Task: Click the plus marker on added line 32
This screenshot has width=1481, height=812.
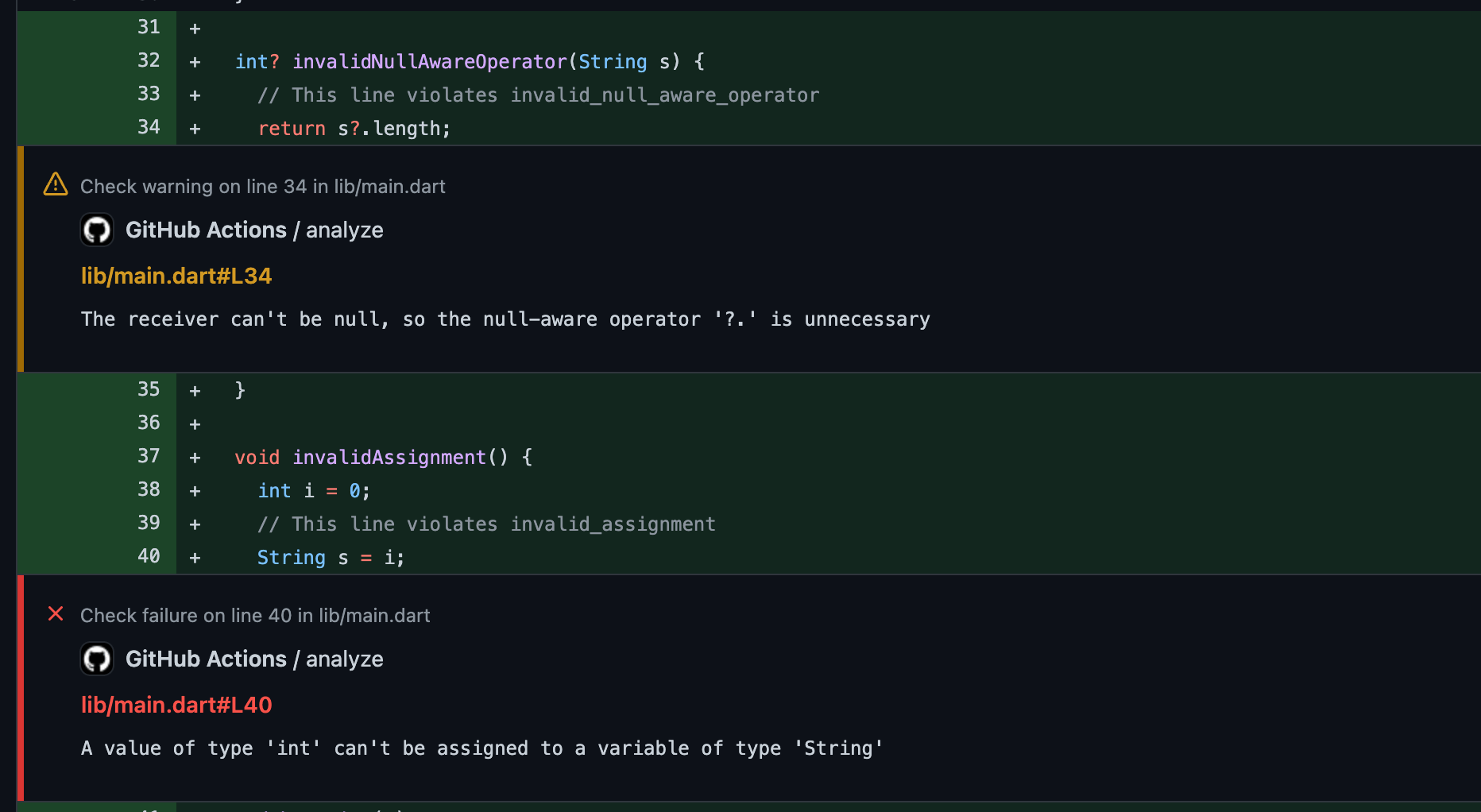Action: (x=195, y=60)
